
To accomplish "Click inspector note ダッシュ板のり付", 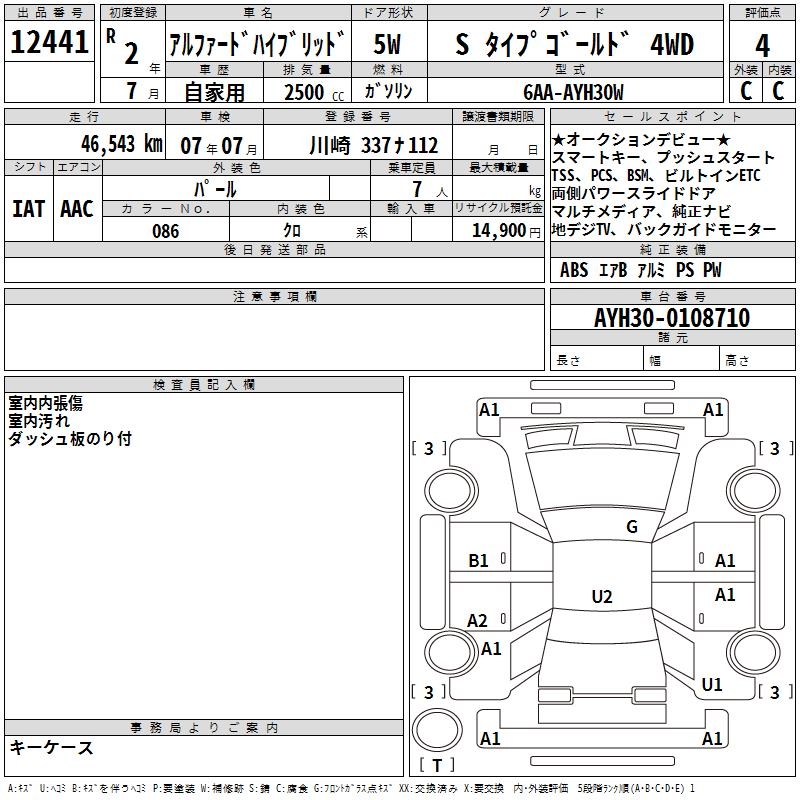I will tap(70, 439).
